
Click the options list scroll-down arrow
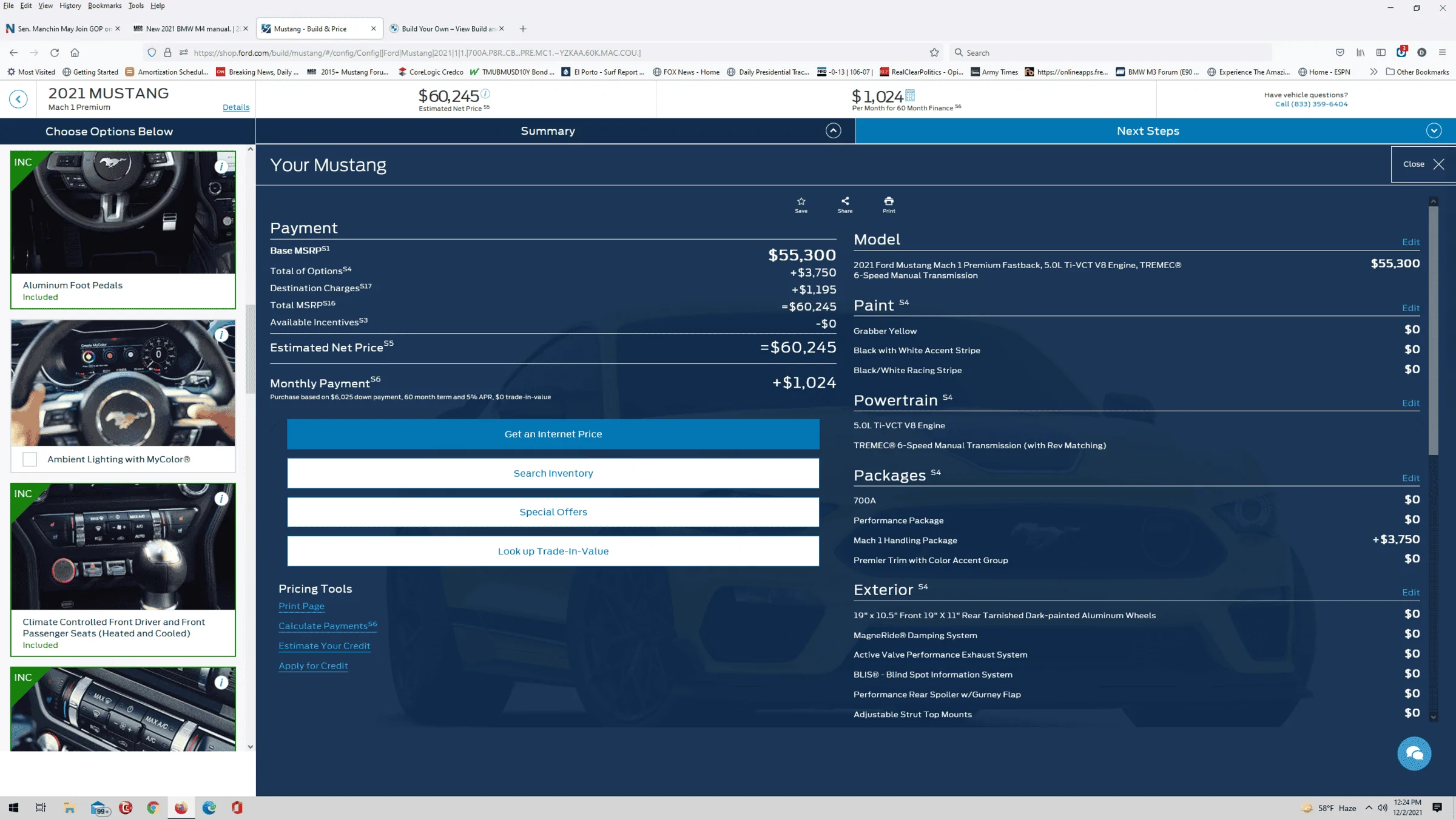click(x=251, y=747)
